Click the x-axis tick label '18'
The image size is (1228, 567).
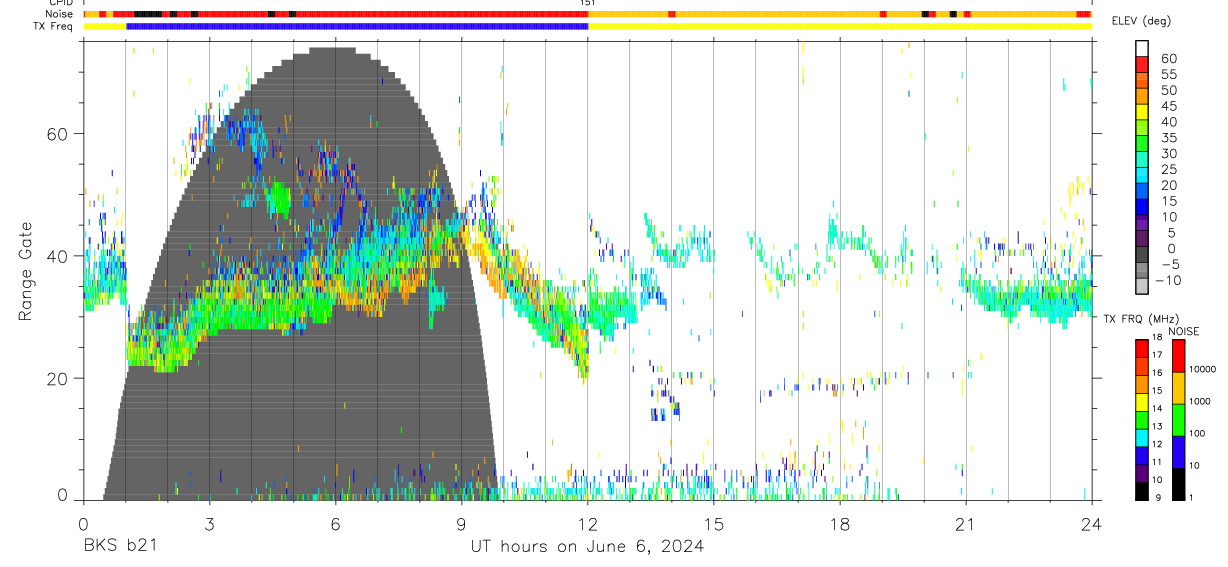click(x=839, y=524)
